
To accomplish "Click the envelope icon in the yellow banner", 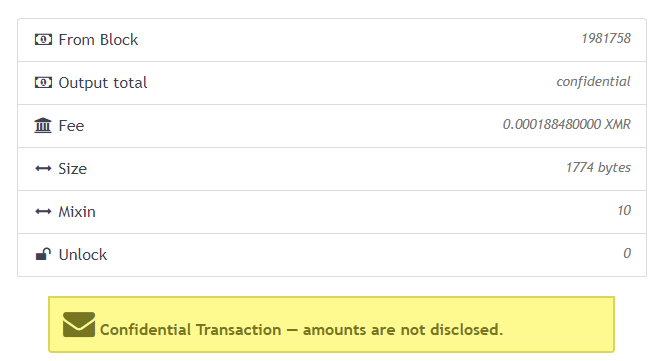I will (x=79, y=325).
